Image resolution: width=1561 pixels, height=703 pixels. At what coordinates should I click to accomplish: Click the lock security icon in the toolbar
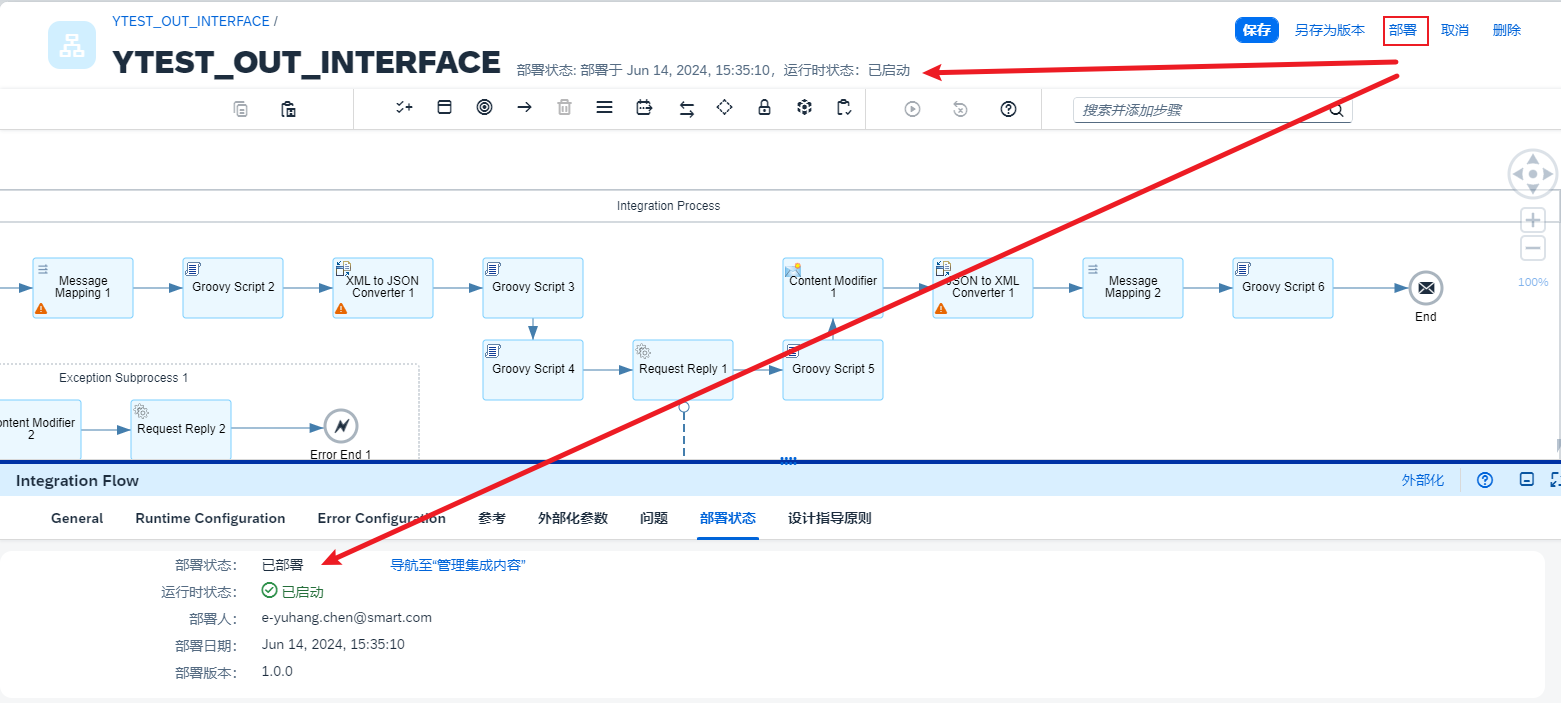764,108
